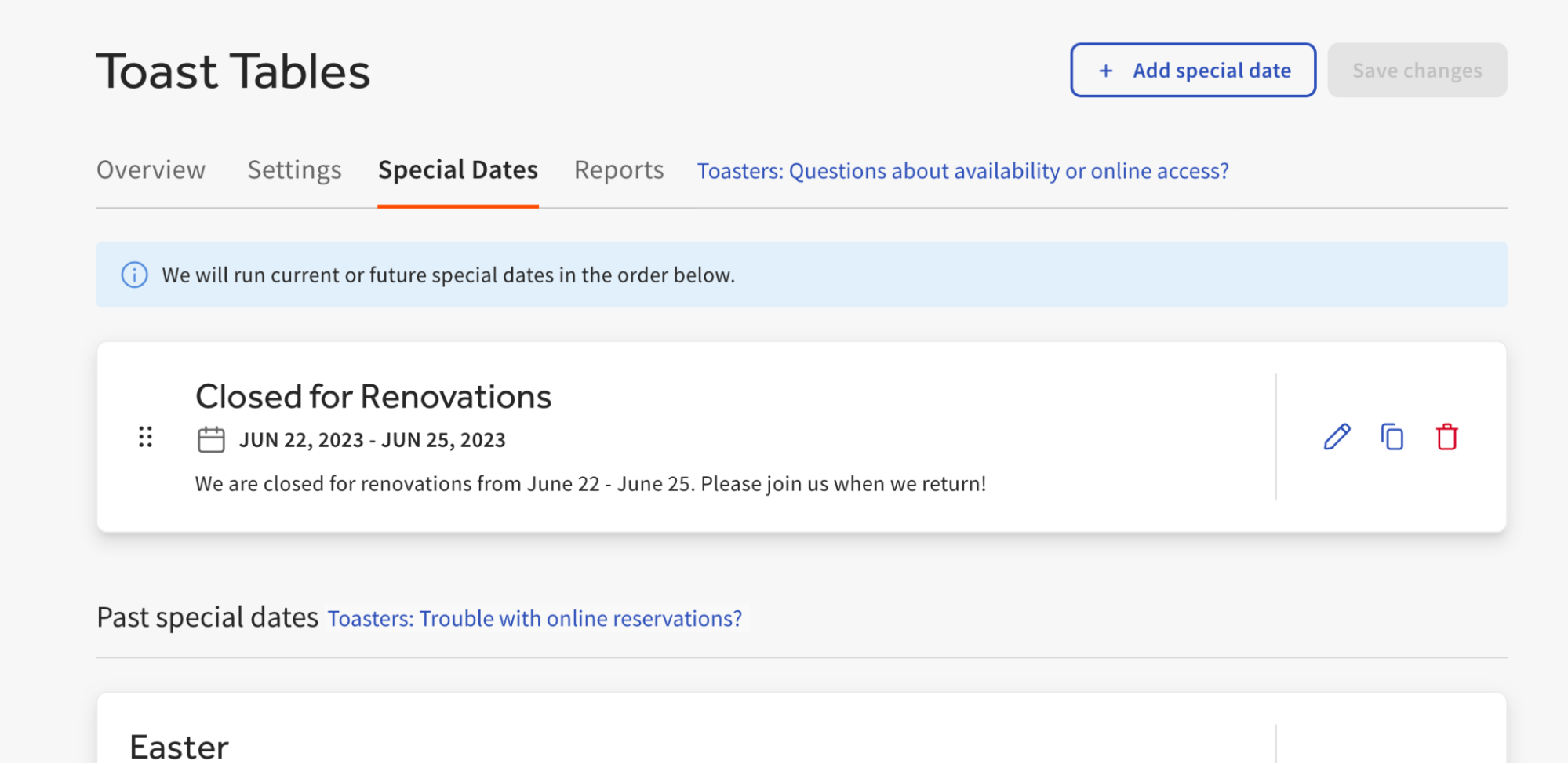Viewport: 1568px width, 764px height.
Task: Click the renovations closure description text
Action: coord(590,484)
